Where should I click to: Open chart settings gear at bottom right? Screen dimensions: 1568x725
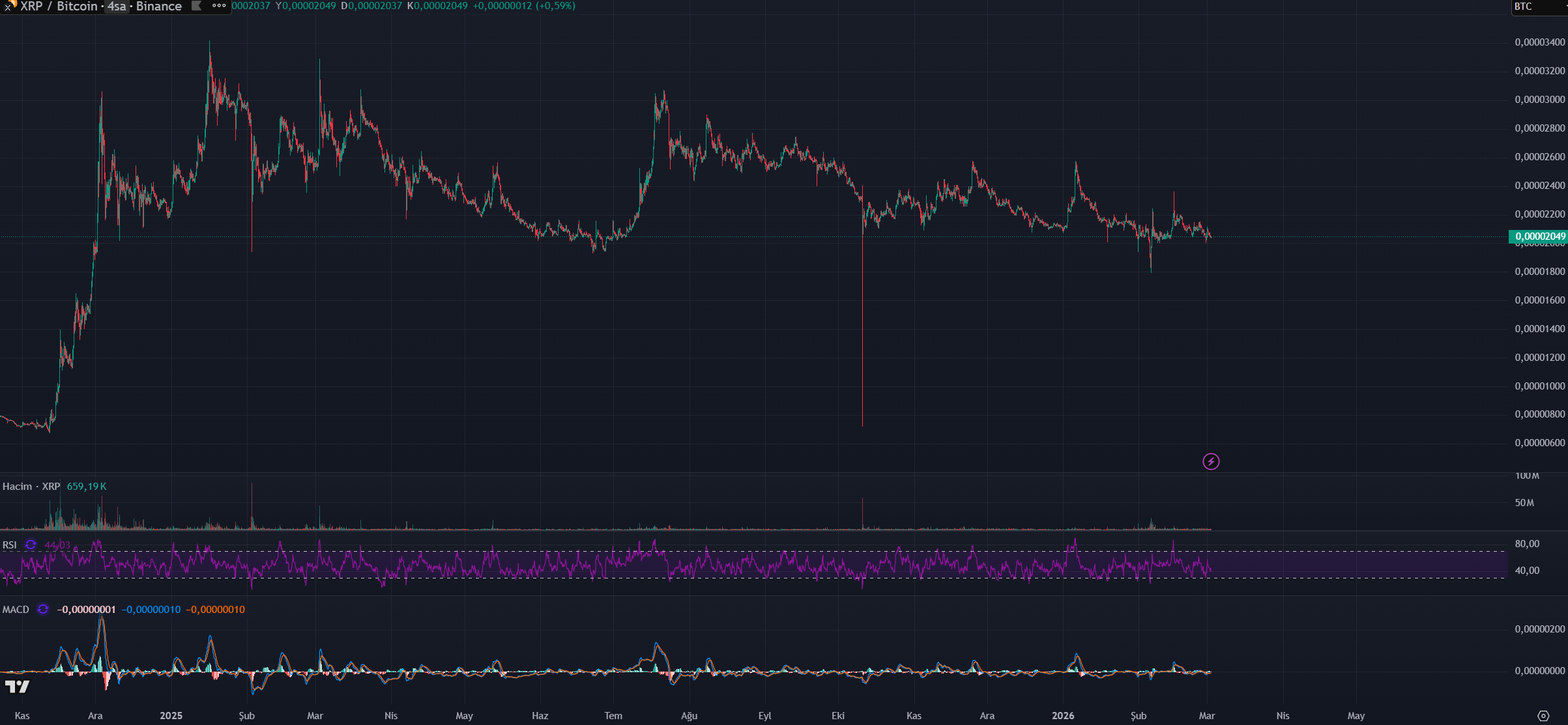(1543, 715)
